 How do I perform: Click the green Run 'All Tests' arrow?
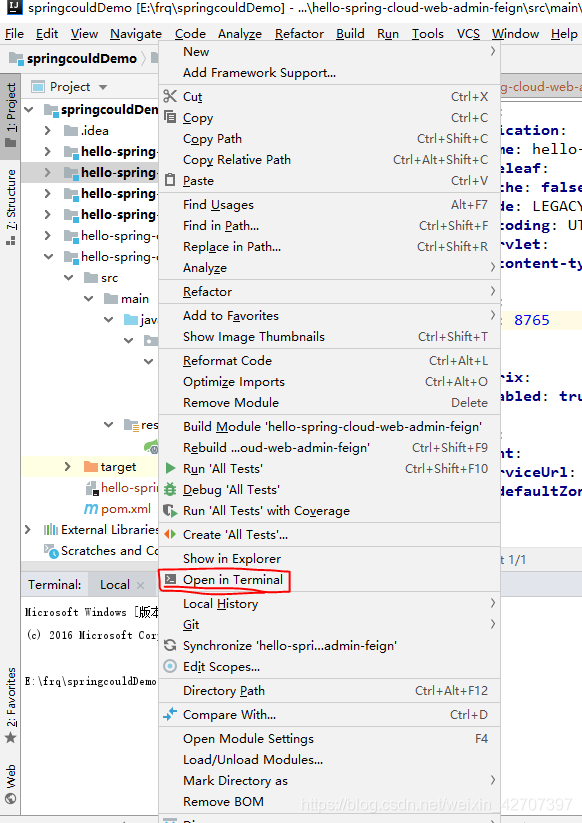[x=170, y=468]
